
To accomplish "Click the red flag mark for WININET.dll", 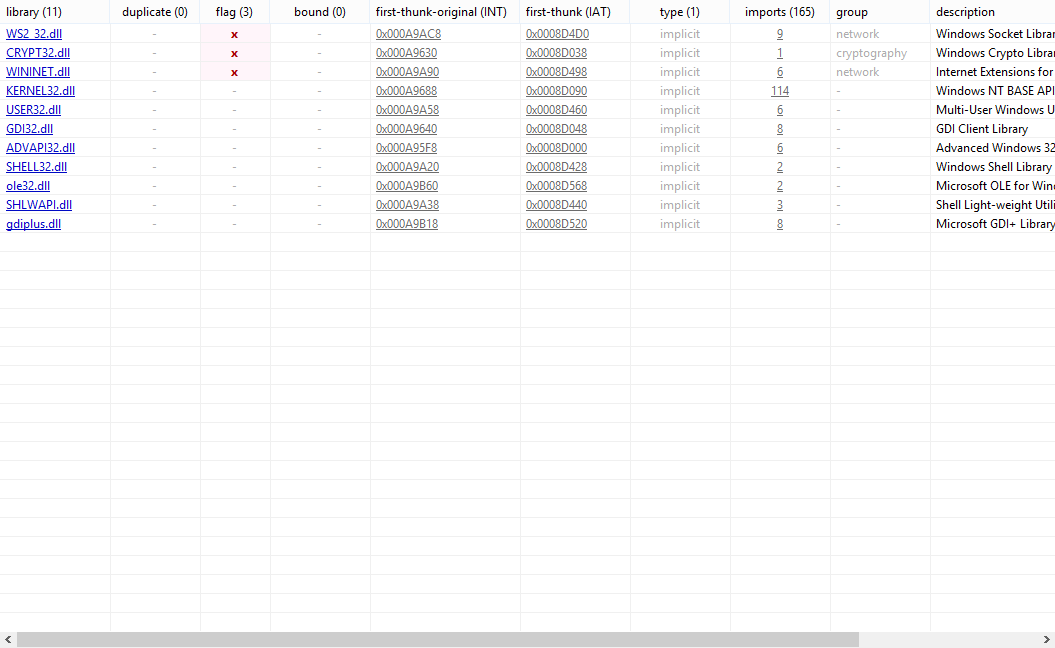I will tap(234, 73).
